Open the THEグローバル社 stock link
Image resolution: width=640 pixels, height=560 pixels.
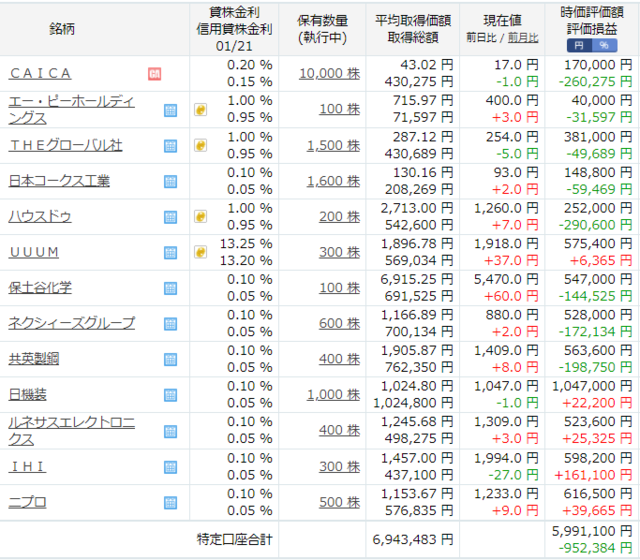pyautogui.click(x=65, y=145)
